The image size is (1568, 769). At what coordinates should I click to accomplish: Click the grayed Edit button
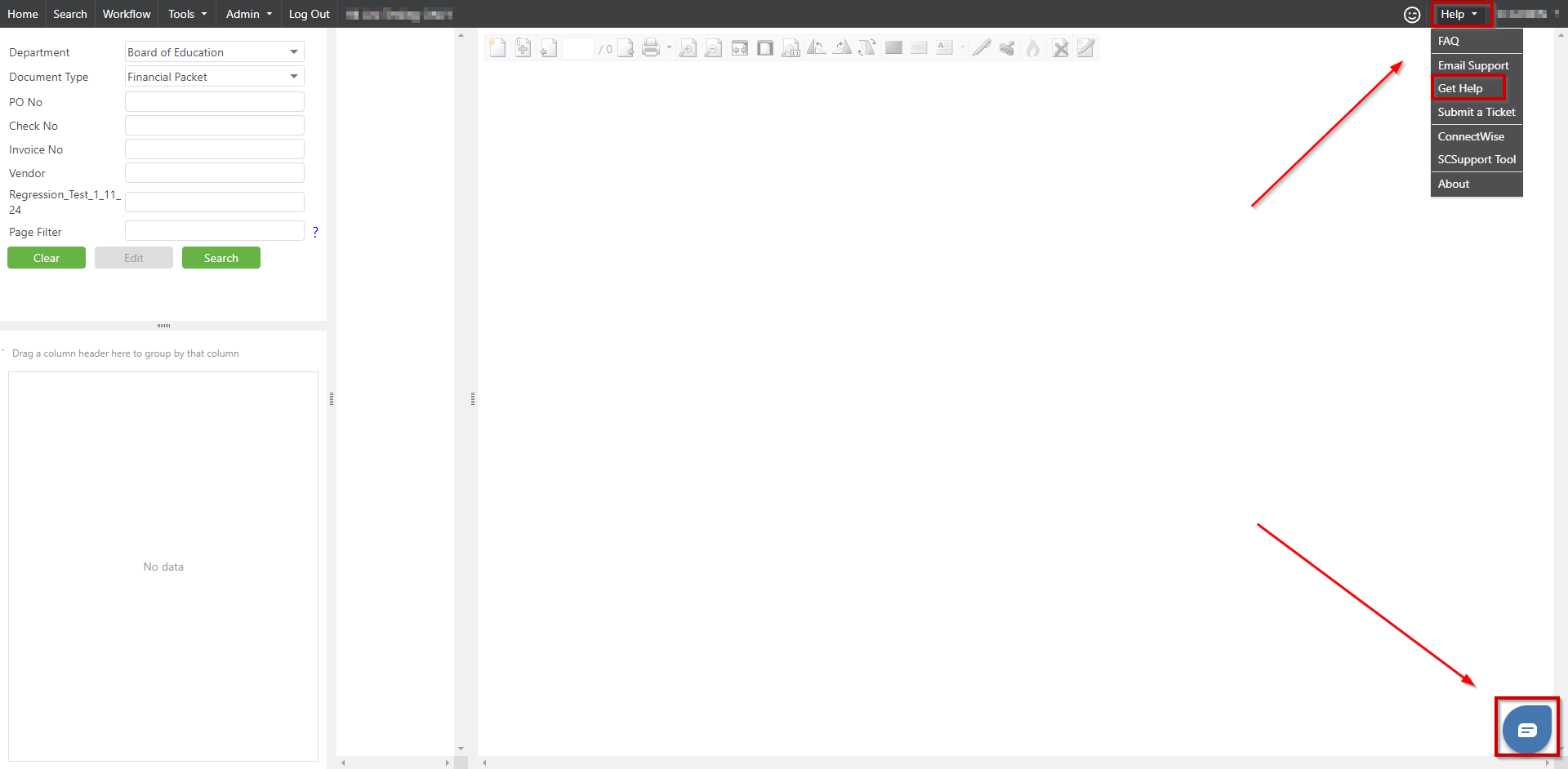pos(134,258)
